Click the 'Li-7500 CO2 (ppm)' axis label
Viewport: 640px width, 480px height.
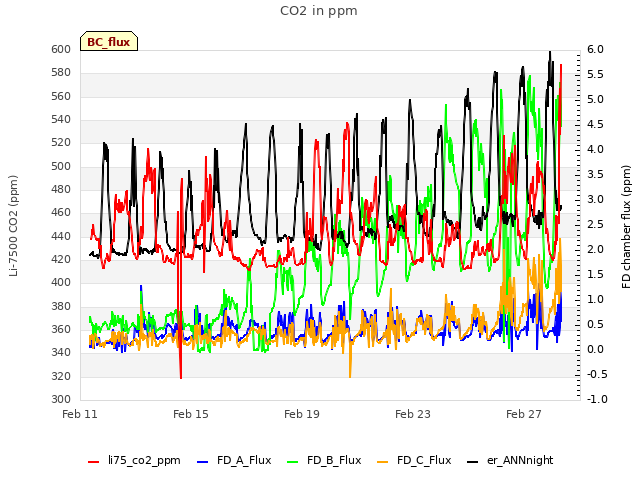13,226
